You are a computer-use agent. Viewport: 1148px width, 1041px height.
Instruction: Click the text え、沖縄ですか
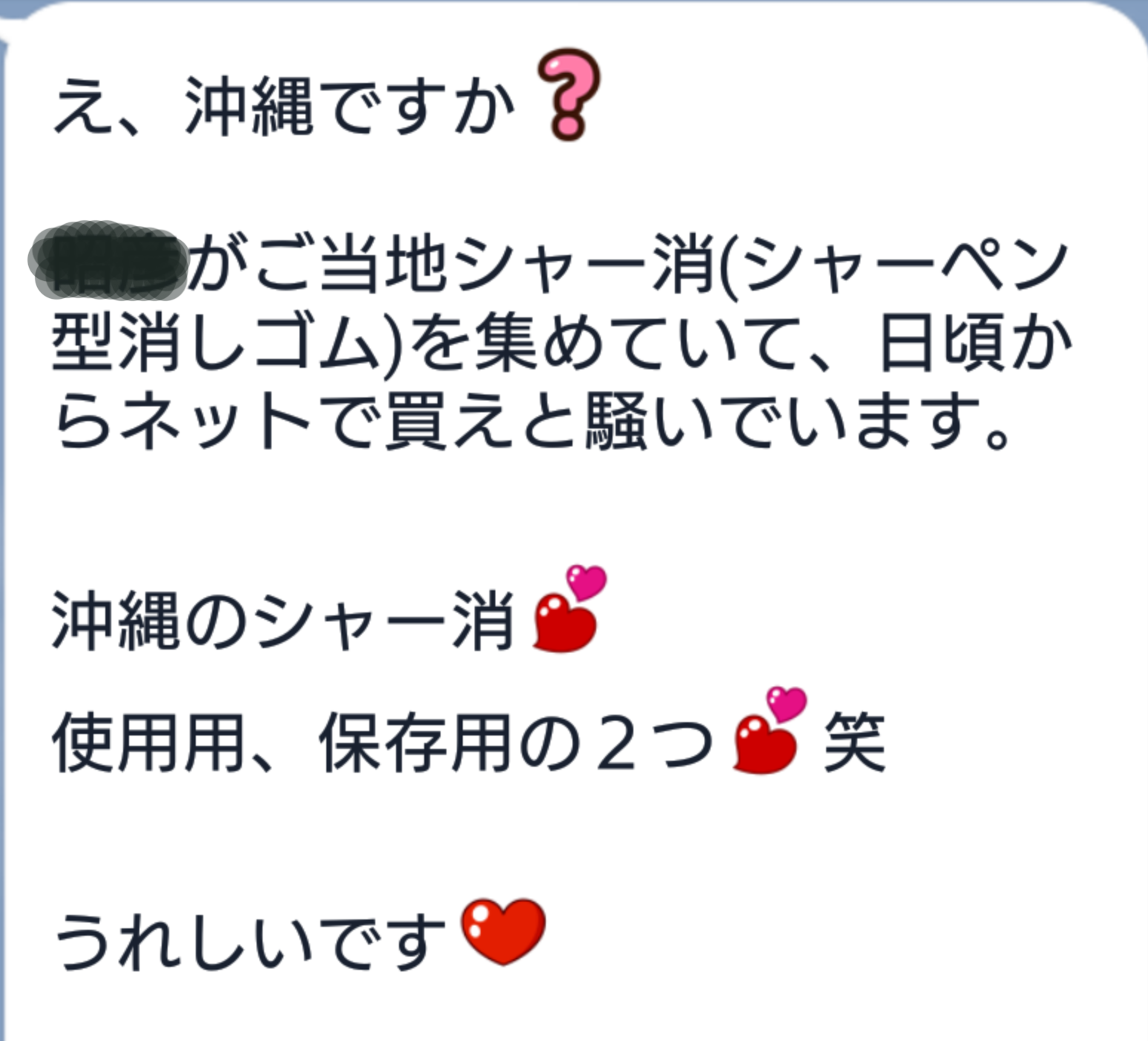[285, 106]
